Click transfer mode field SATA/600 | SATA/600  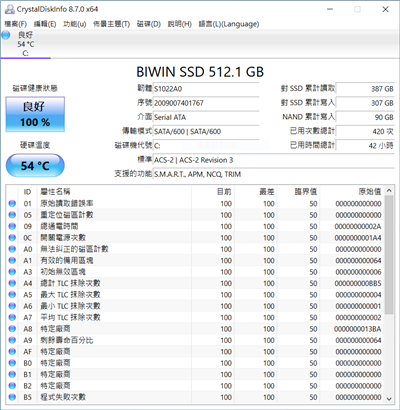coord(206,131)
